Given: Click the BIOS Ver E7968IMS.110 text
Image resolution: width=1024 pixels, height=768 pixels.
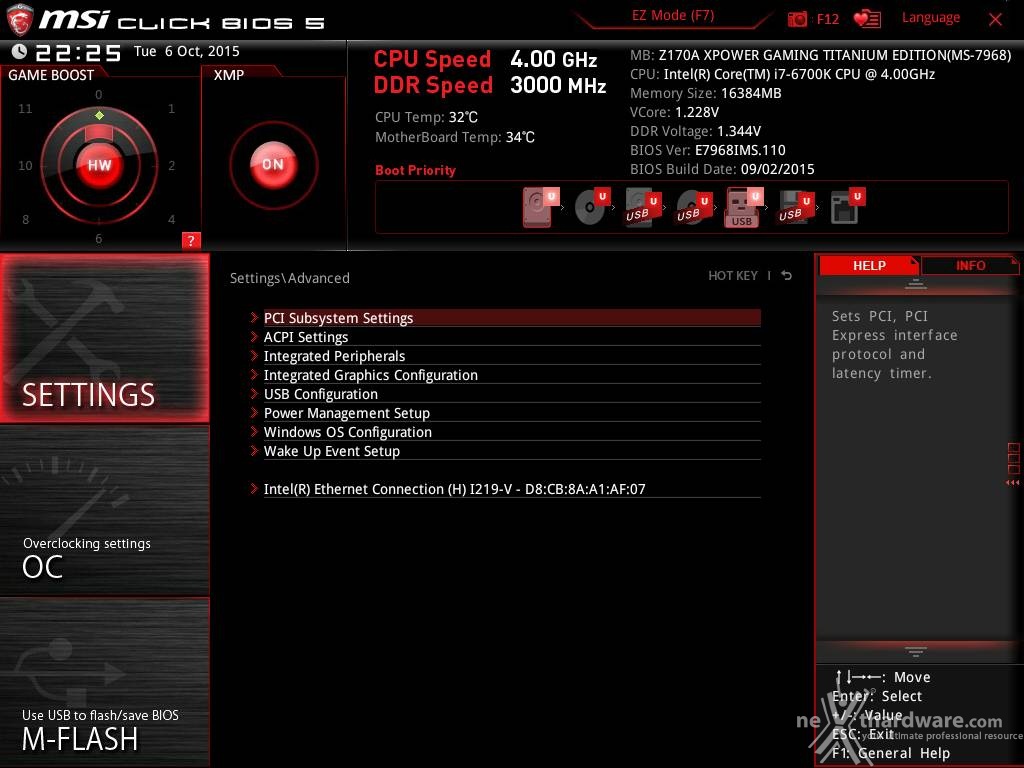Looking at the screenshot, I should pos(708,150).
